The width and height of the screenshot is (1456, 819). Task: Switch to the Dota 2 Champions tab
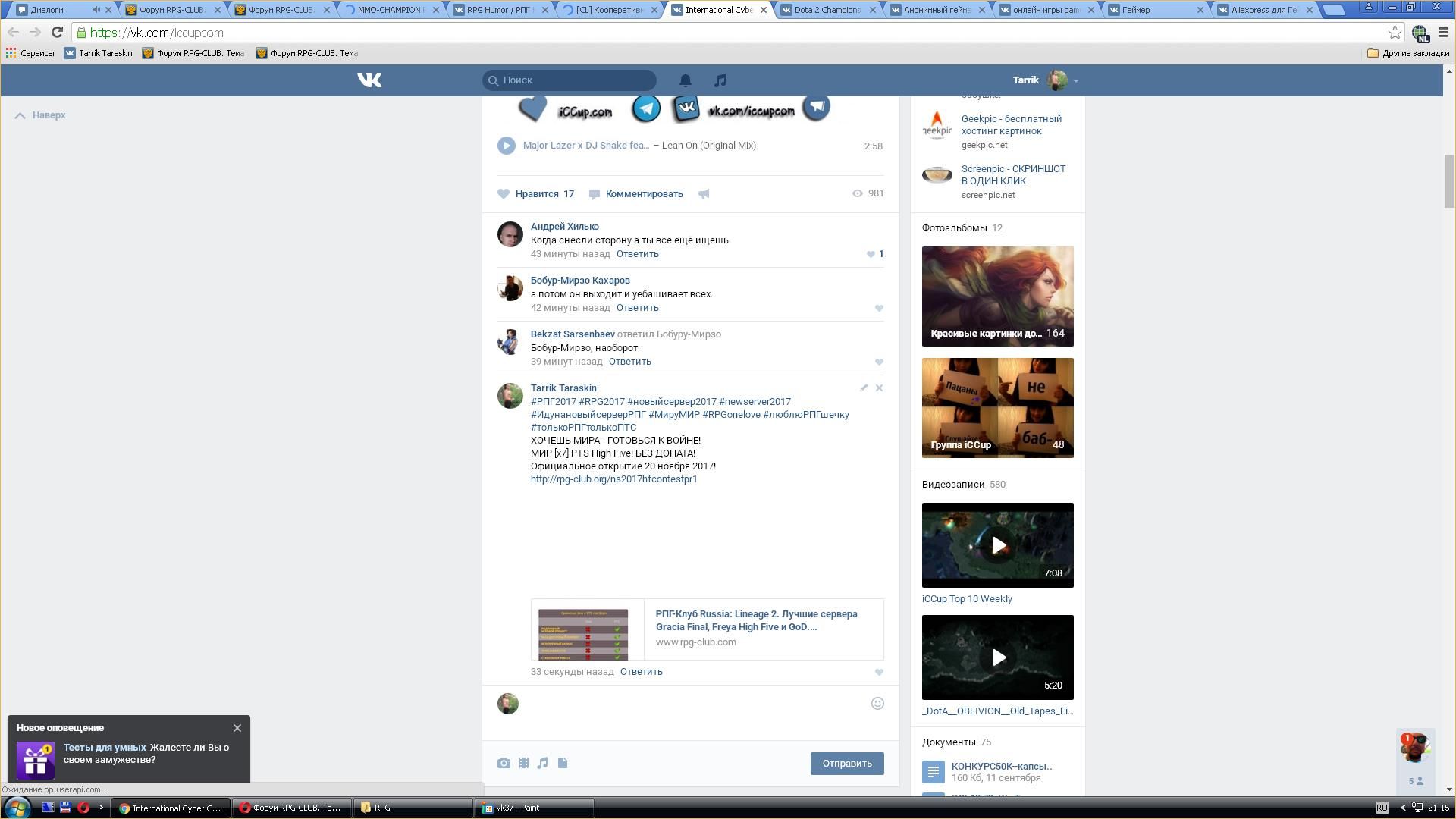827,10
